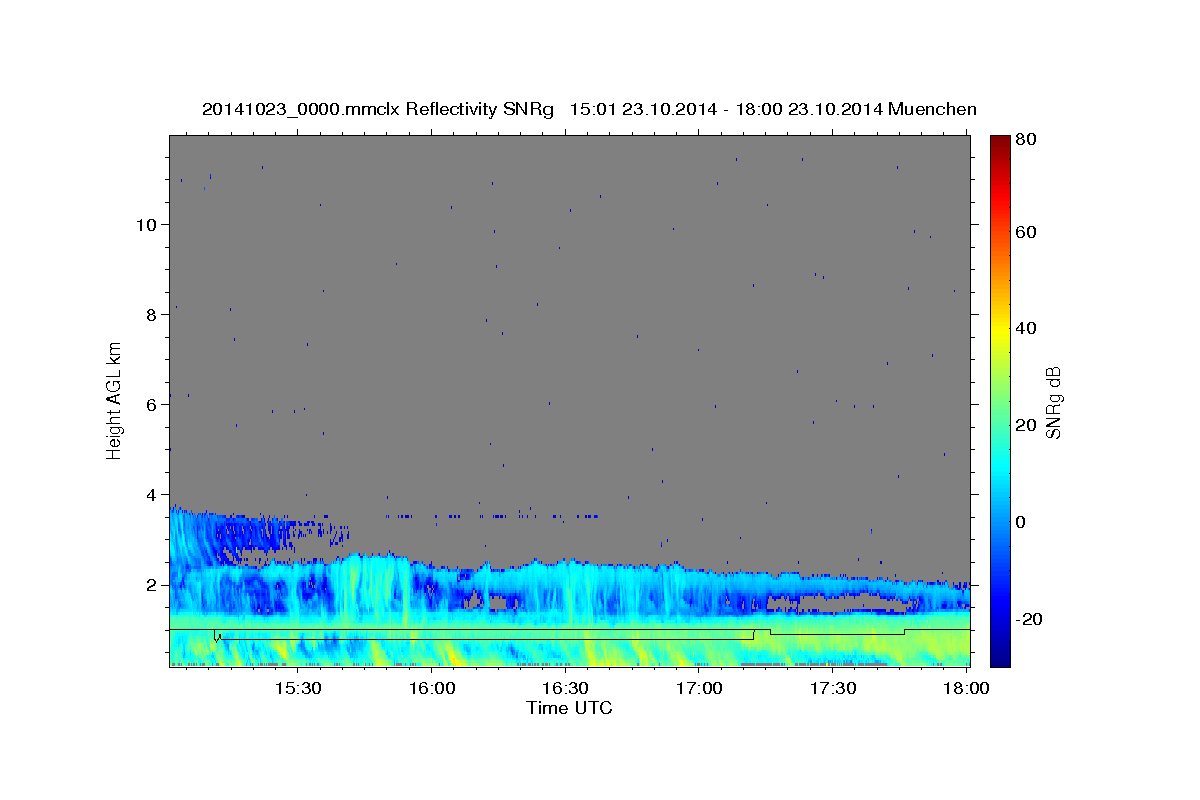
Task: Click the height tick label 6
Action: [153, 404]
